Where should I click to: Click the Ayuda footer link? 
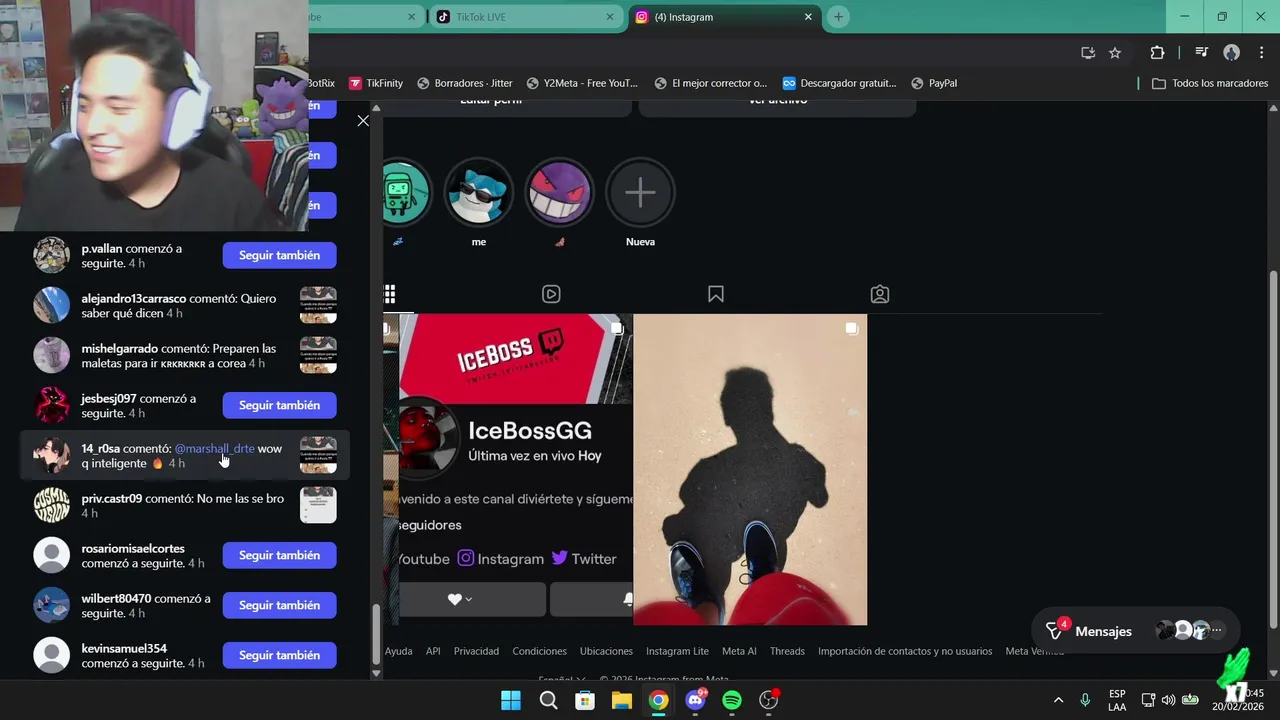tap(398, 651)
